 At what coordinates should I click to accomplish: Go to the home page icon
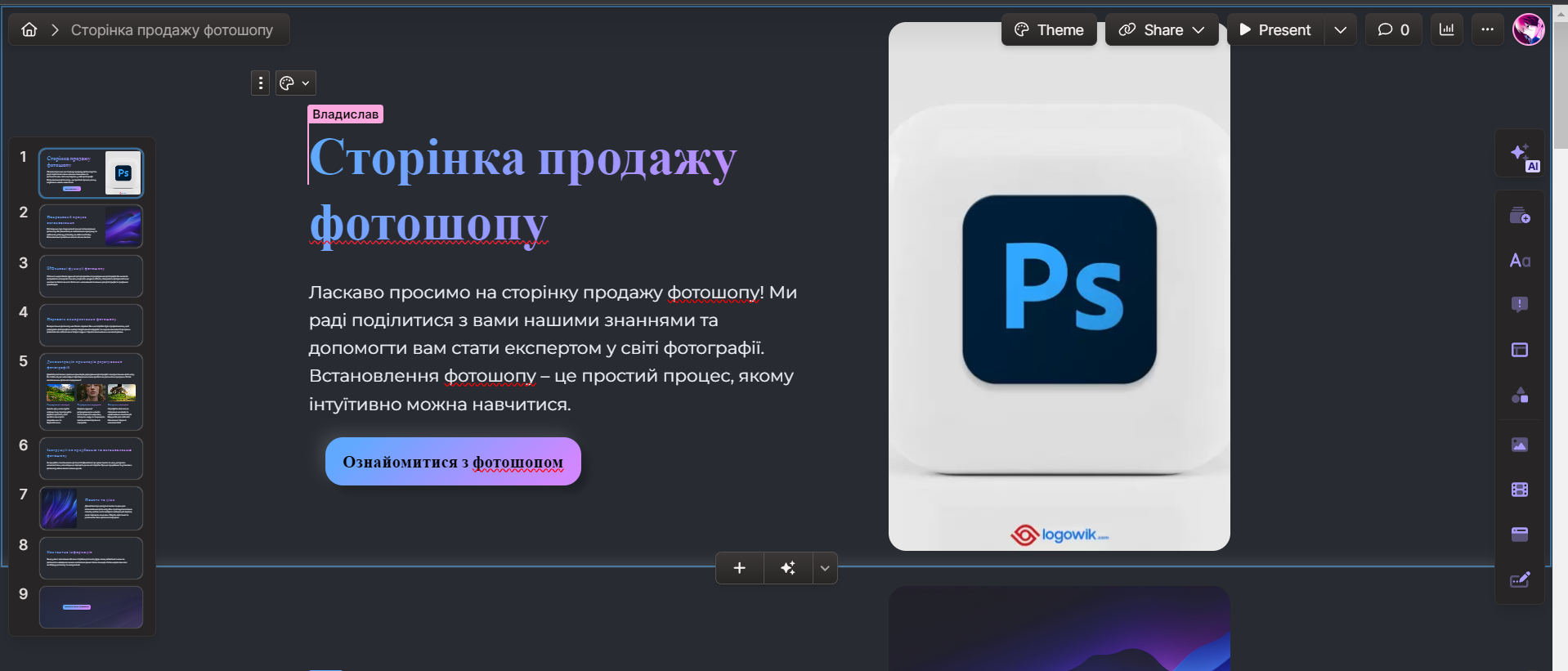[x=29, y=29]
